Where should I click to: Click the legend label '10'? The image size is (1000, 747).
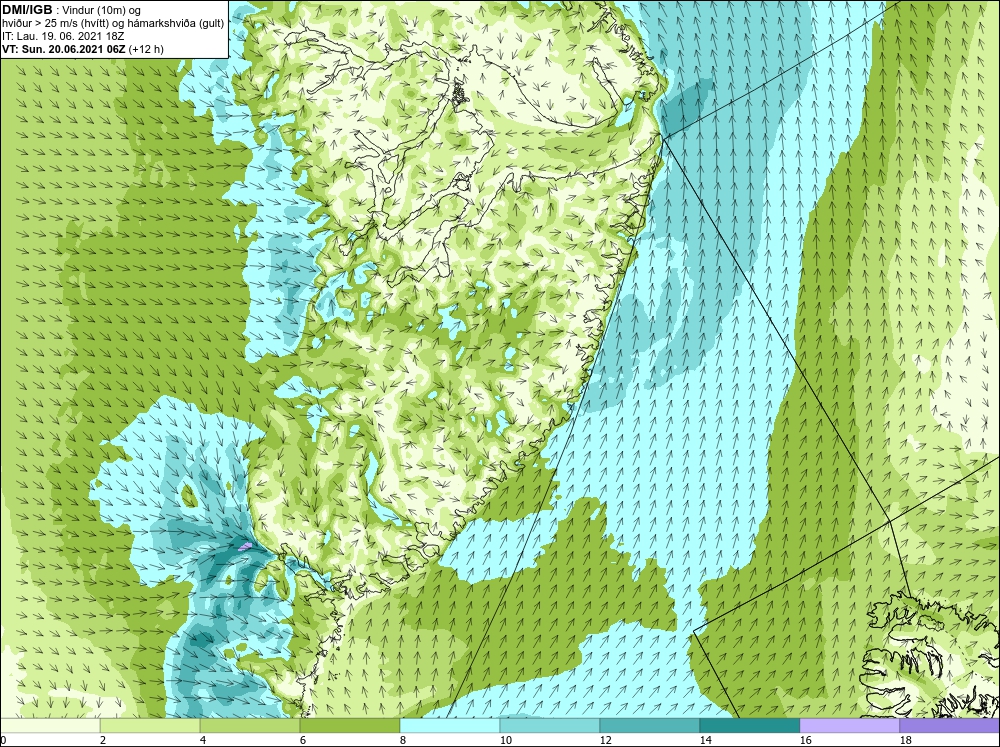pyautogui.click(x=505, y=740)
